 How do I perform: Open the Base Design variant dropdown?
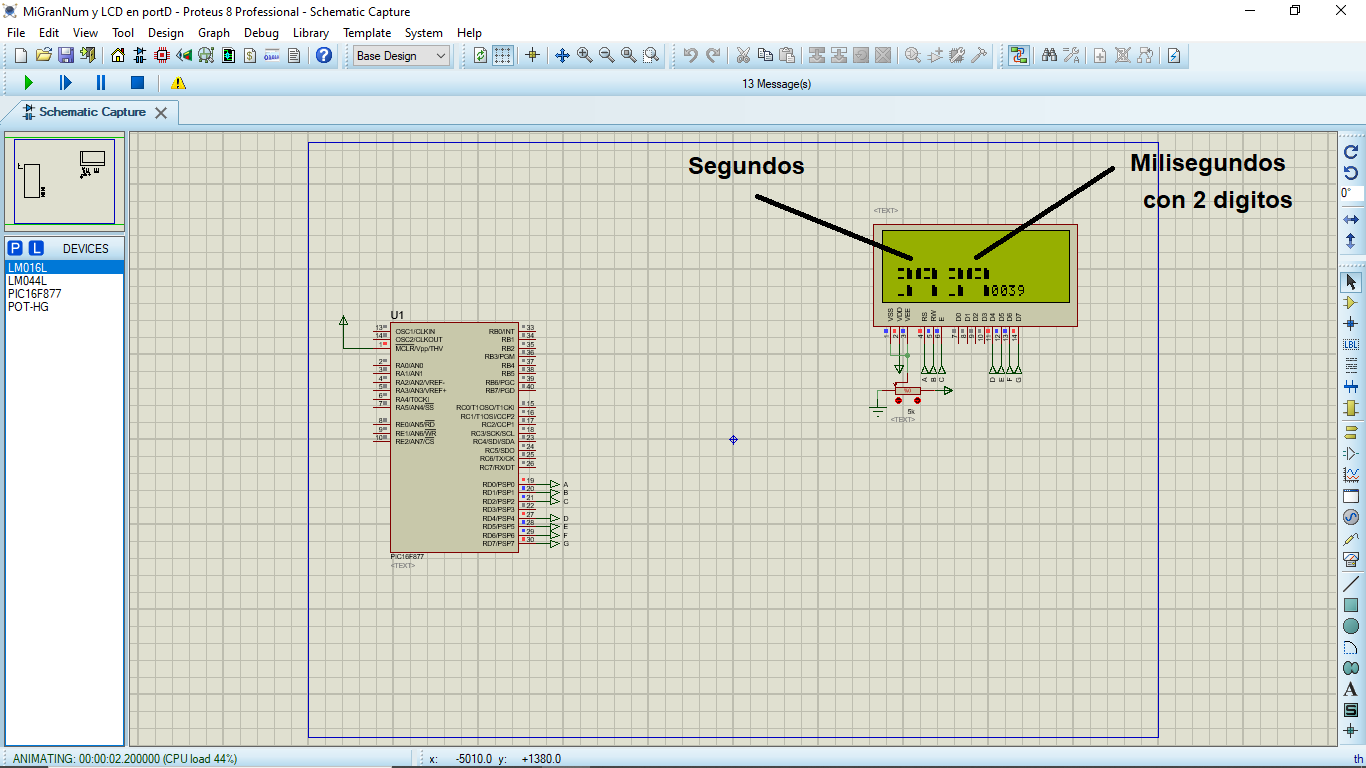pyautogui.click(x=402, y=56)
